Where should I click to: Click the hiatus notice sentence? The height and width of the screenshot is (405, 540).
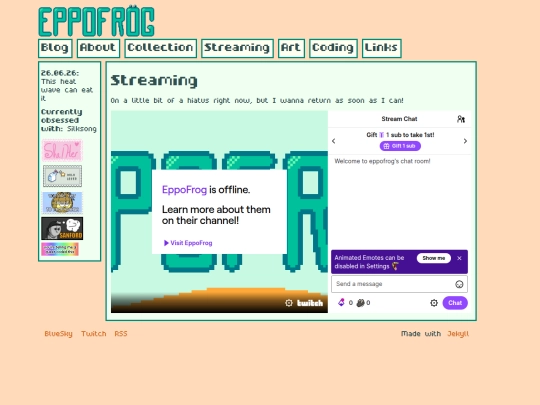click(257, 101)
